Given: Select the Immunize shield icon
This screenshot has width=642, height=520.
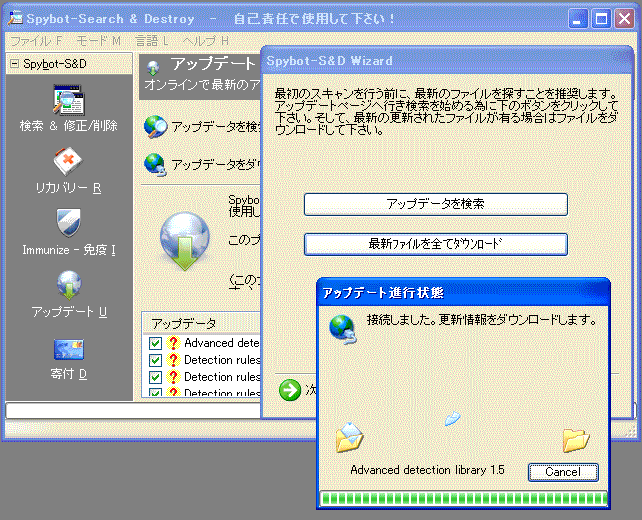Looking at the screenshot, I should coord(68,223).
